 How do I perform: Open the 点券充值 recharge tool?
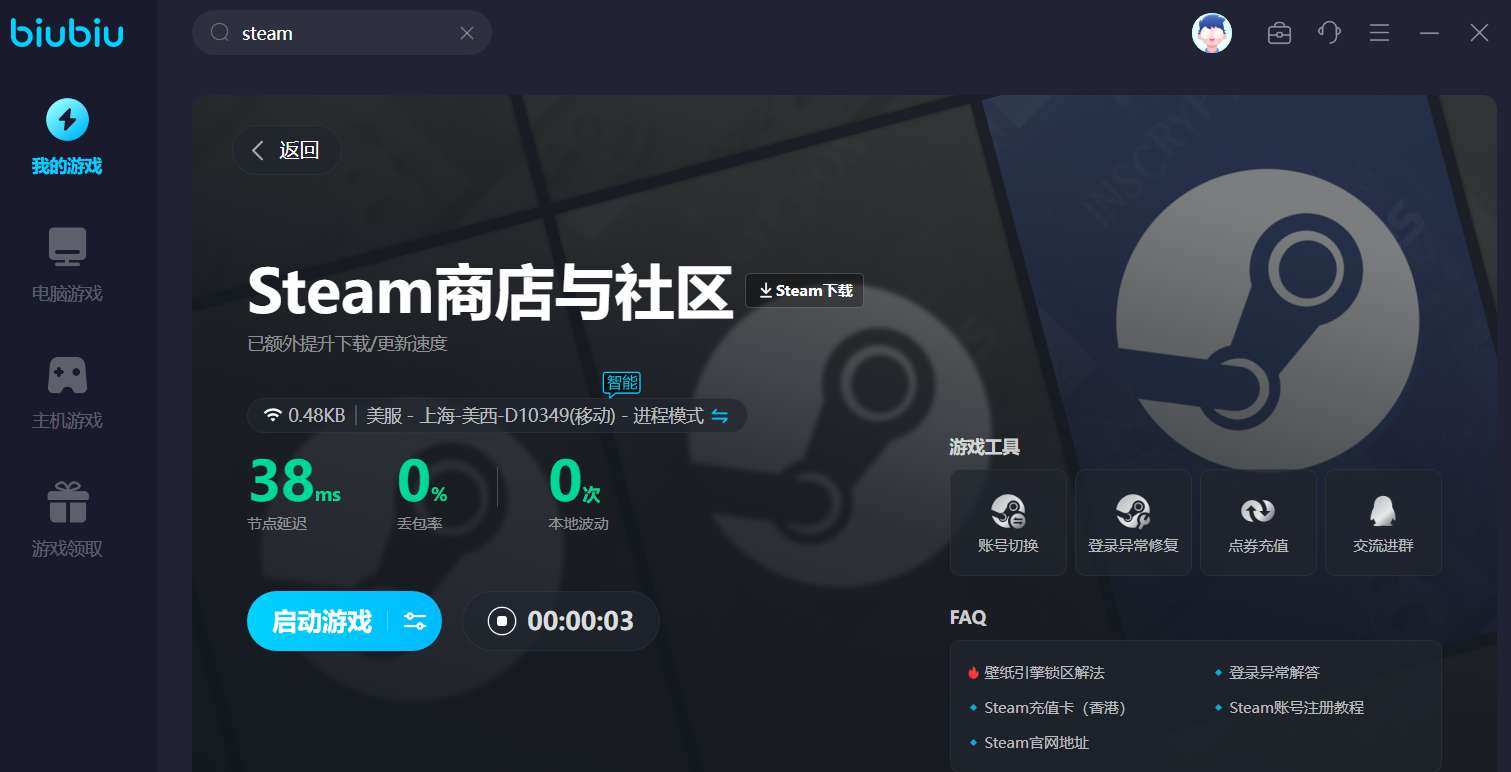coord(1258,522)
